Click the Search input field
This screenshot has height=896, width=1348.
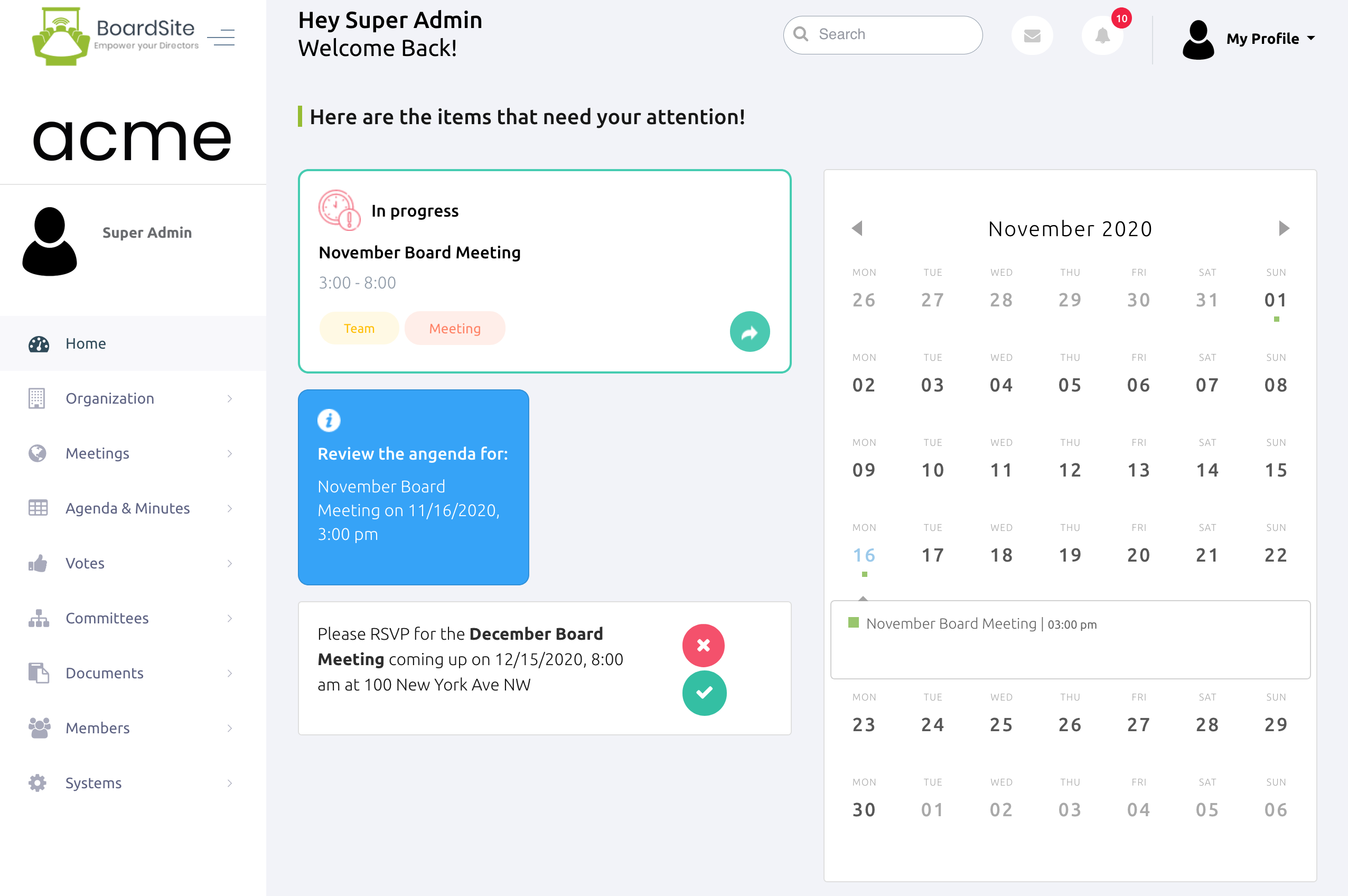point(883,35)
